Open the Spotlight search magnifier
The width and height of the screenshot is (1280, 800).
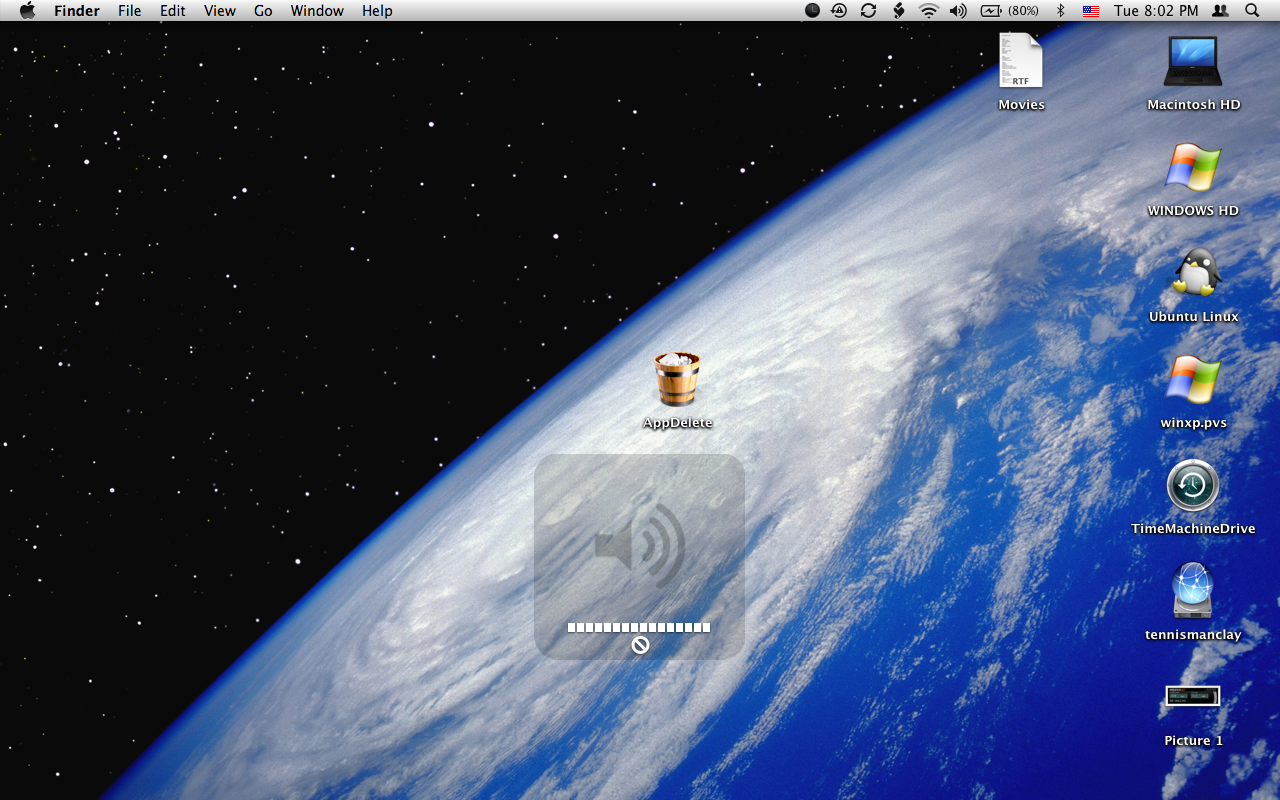pyautogui.click(x=1252, y=11)
